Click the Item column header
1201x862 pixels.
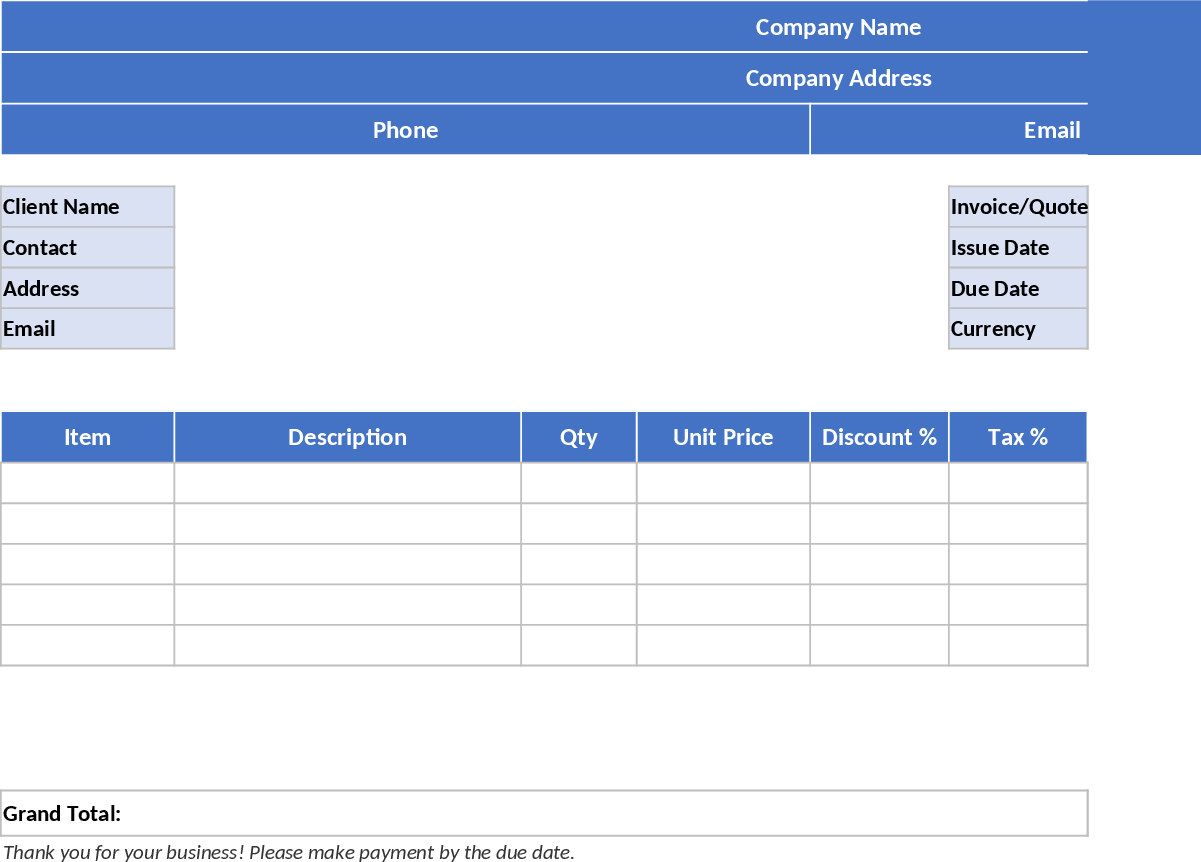pos(87,437)
